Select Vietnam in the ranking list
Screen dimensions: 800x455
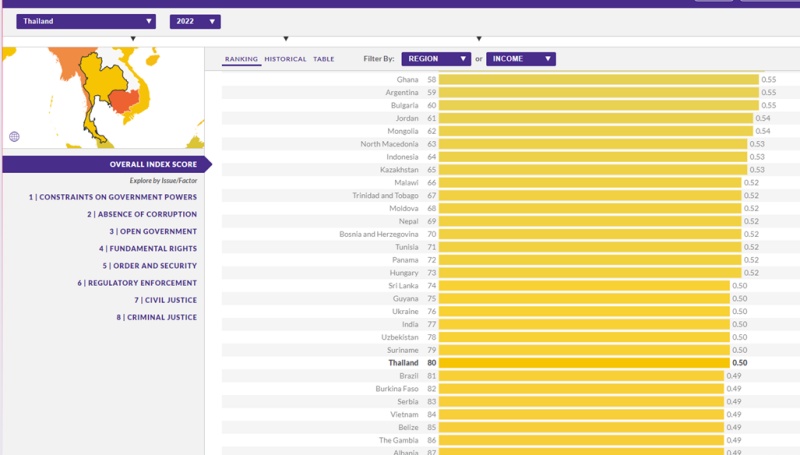(405, 414)
